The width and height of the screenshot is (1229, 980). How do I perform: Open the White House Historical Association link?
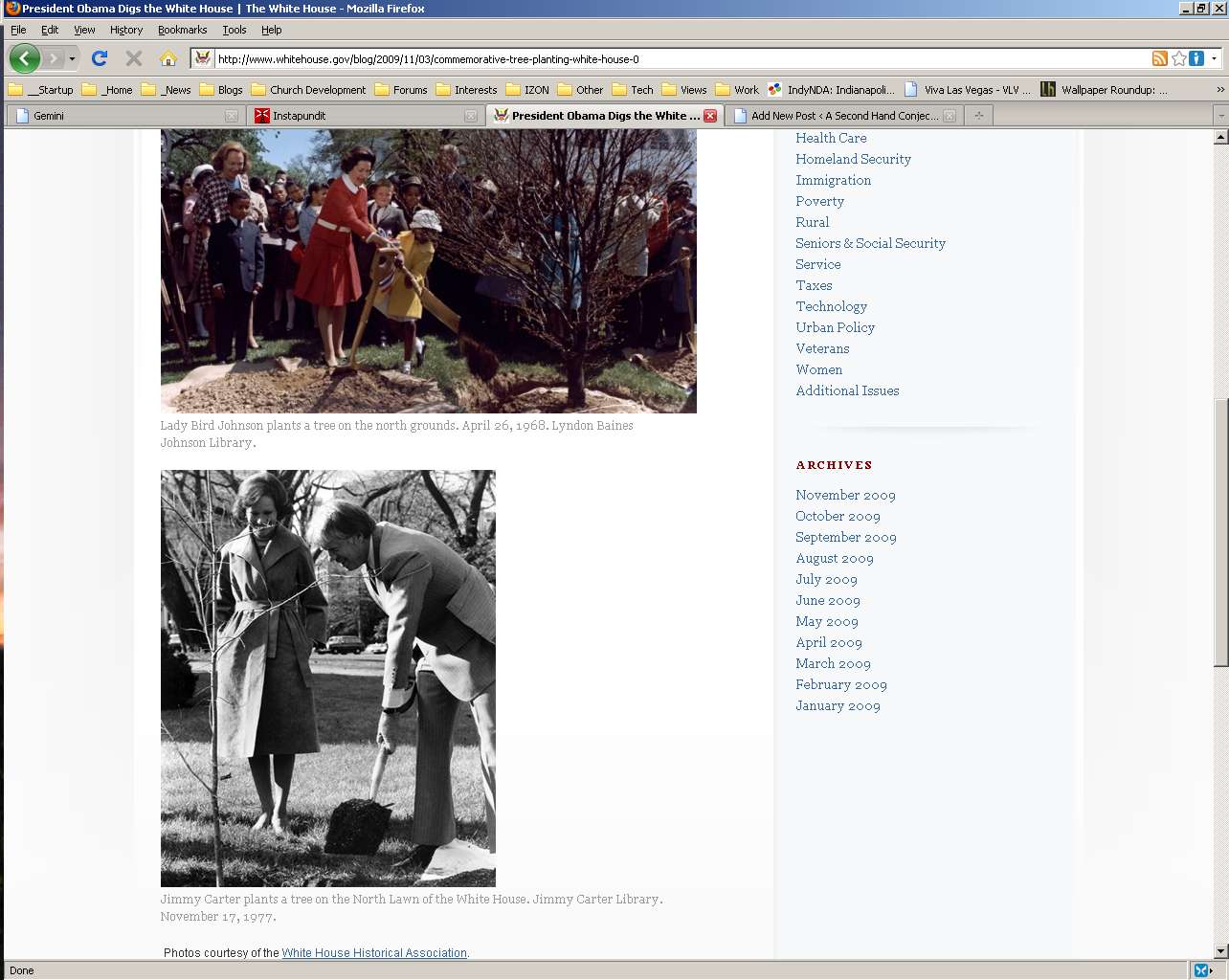(x=374, y=953)
